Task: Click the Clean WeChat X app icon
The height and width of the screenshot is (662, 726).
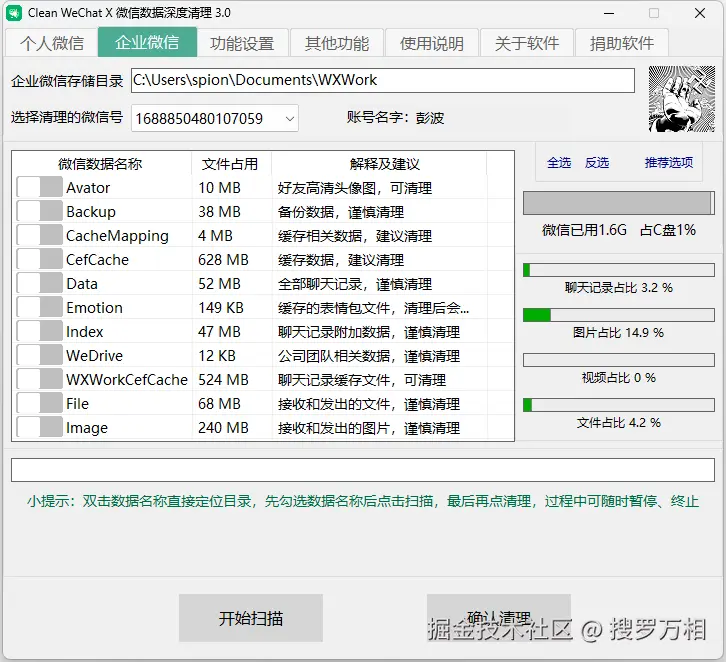Action: point(14,13)
